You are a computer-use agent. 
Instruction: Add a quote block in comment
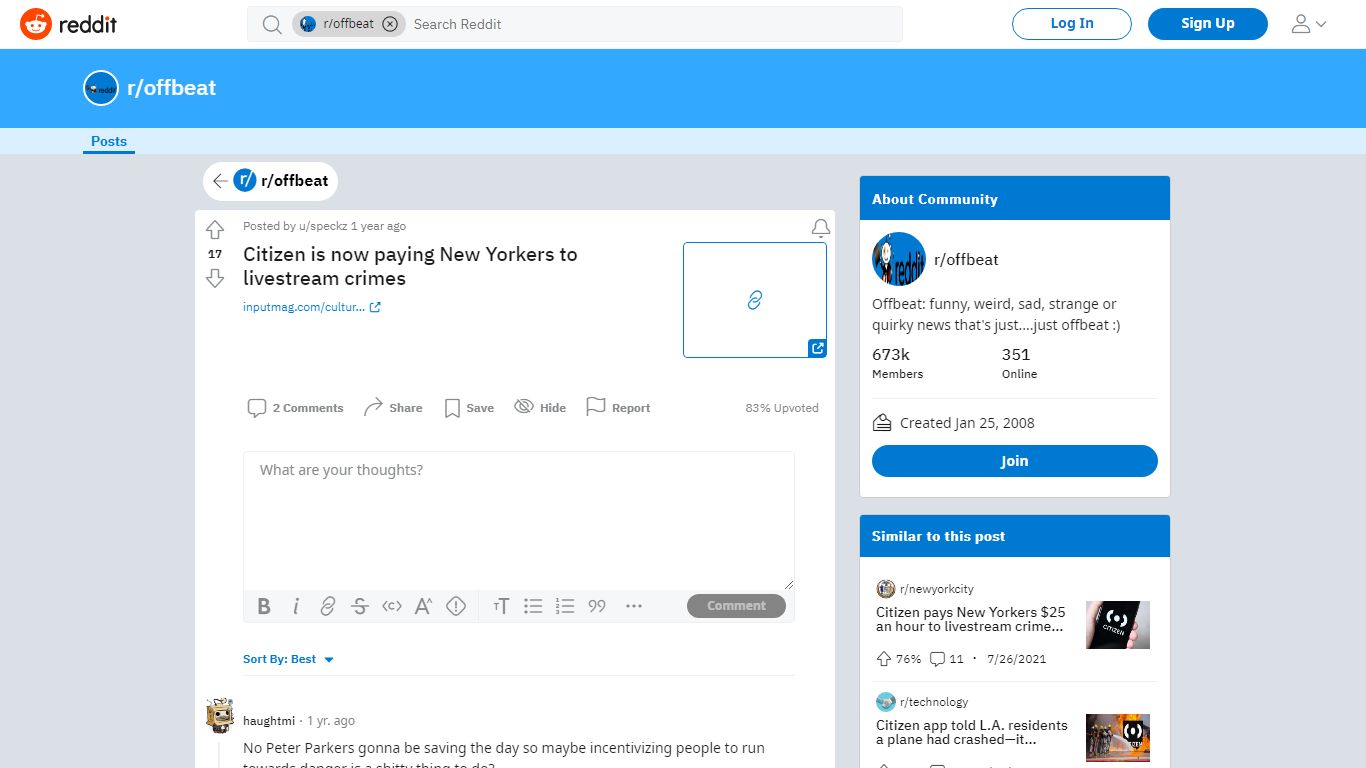[597, 606]
